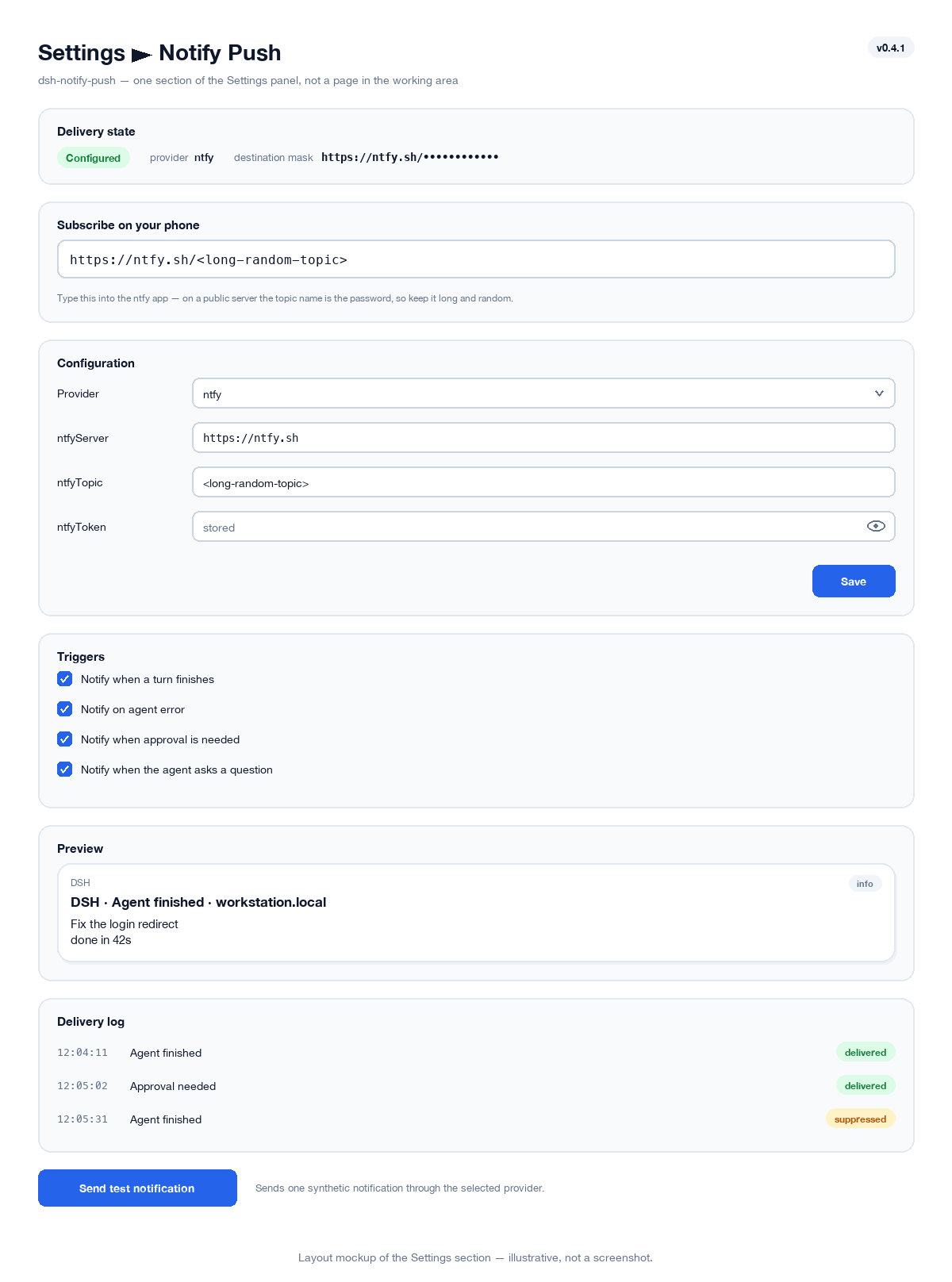Click the Delivery state heading
This screenshot has height=1282, width=952.
(x=96, y=132)
